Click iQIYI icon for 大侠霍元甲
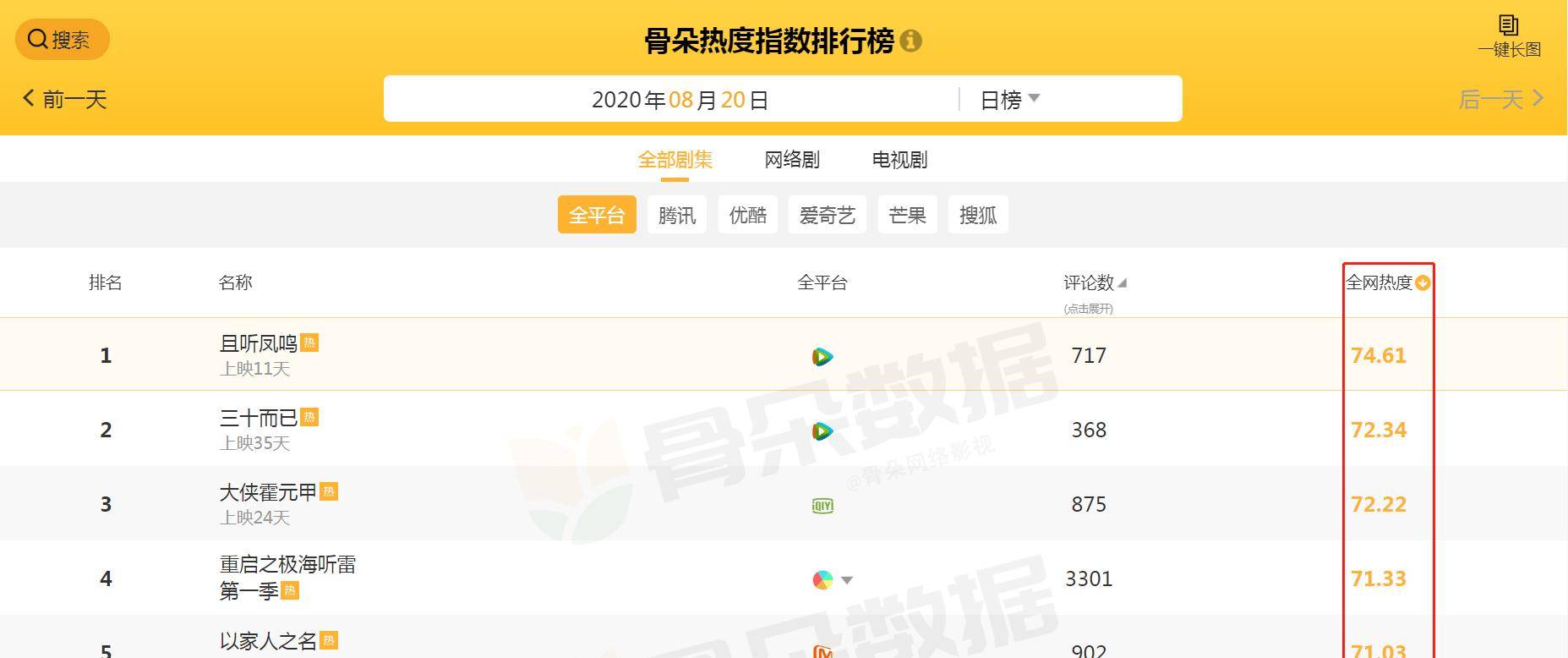1568x658 pixels. tap(822, 506)
